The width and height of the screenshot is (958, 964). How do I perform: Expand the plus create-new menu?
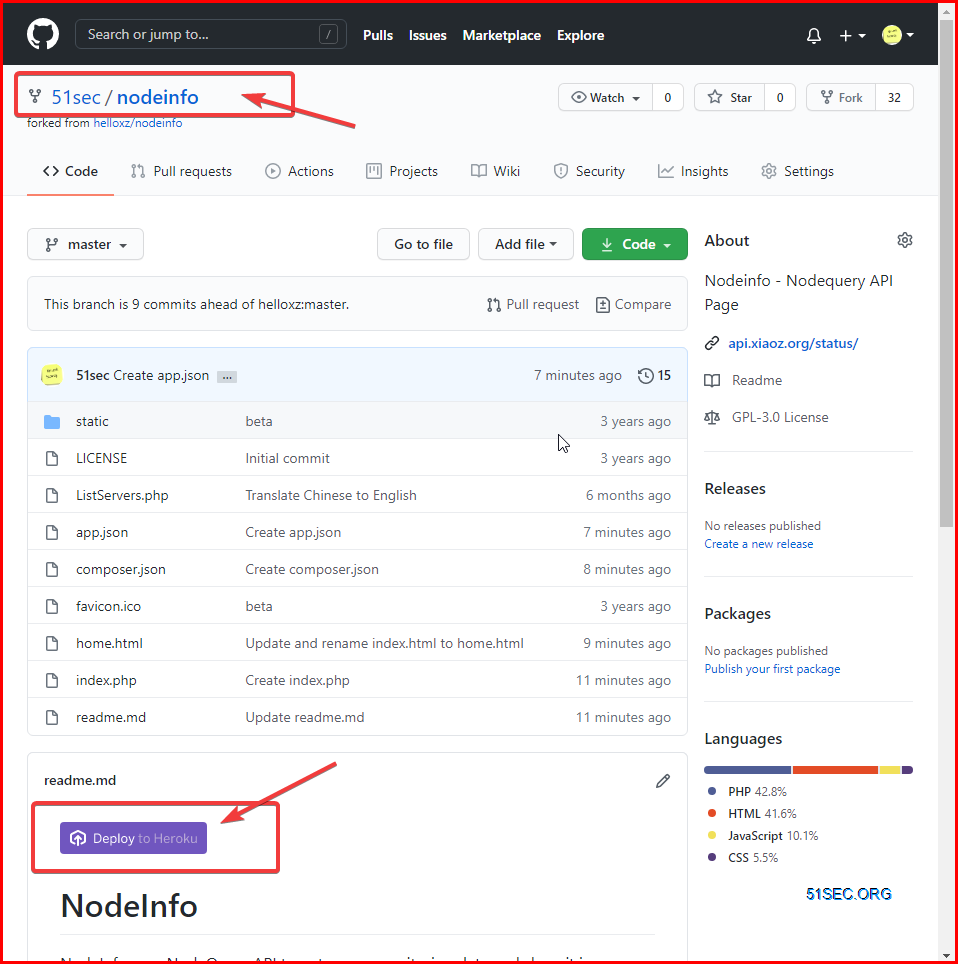click(852, 36)
